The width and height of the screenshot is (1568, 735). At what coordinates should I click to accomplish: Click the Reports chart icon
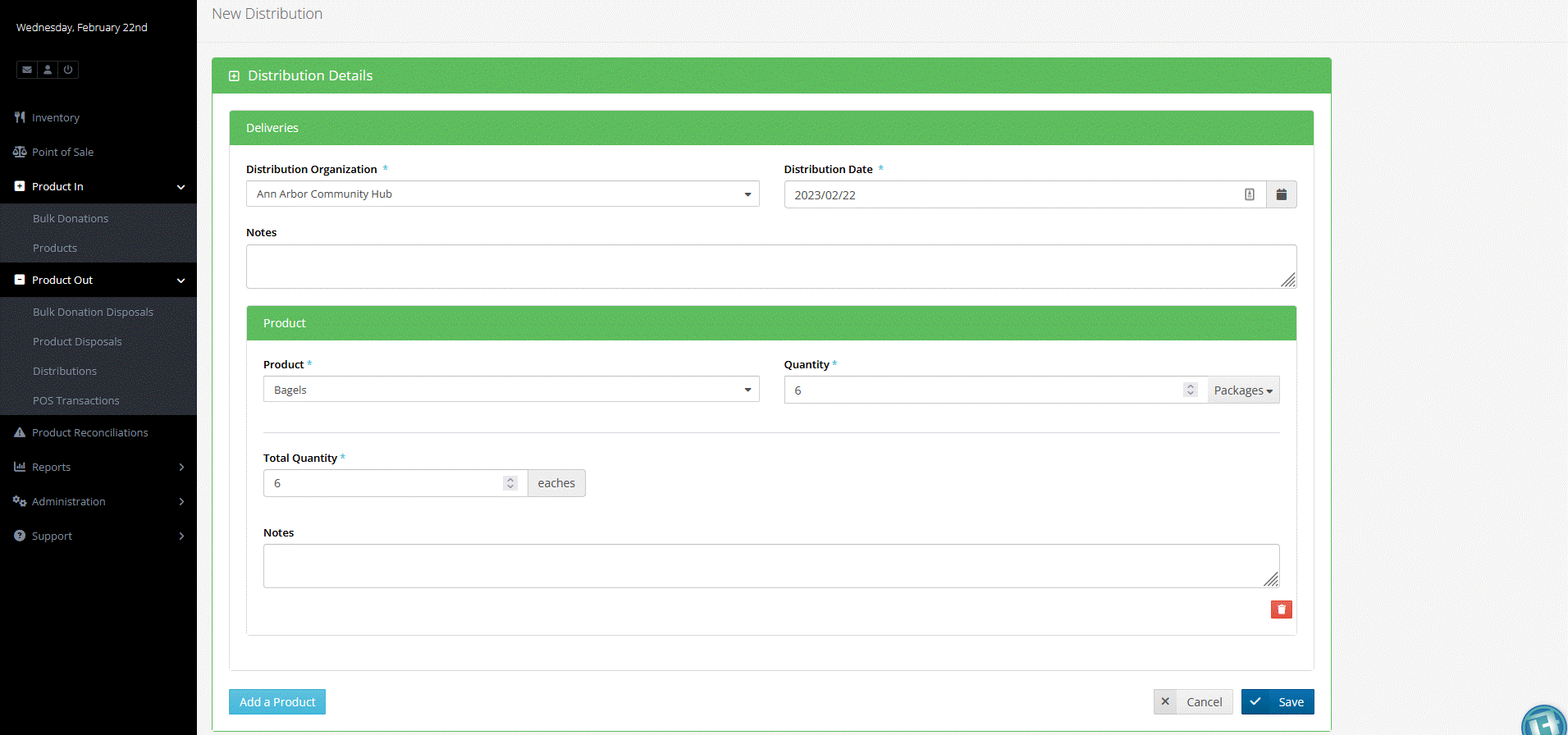click(20, 467)
